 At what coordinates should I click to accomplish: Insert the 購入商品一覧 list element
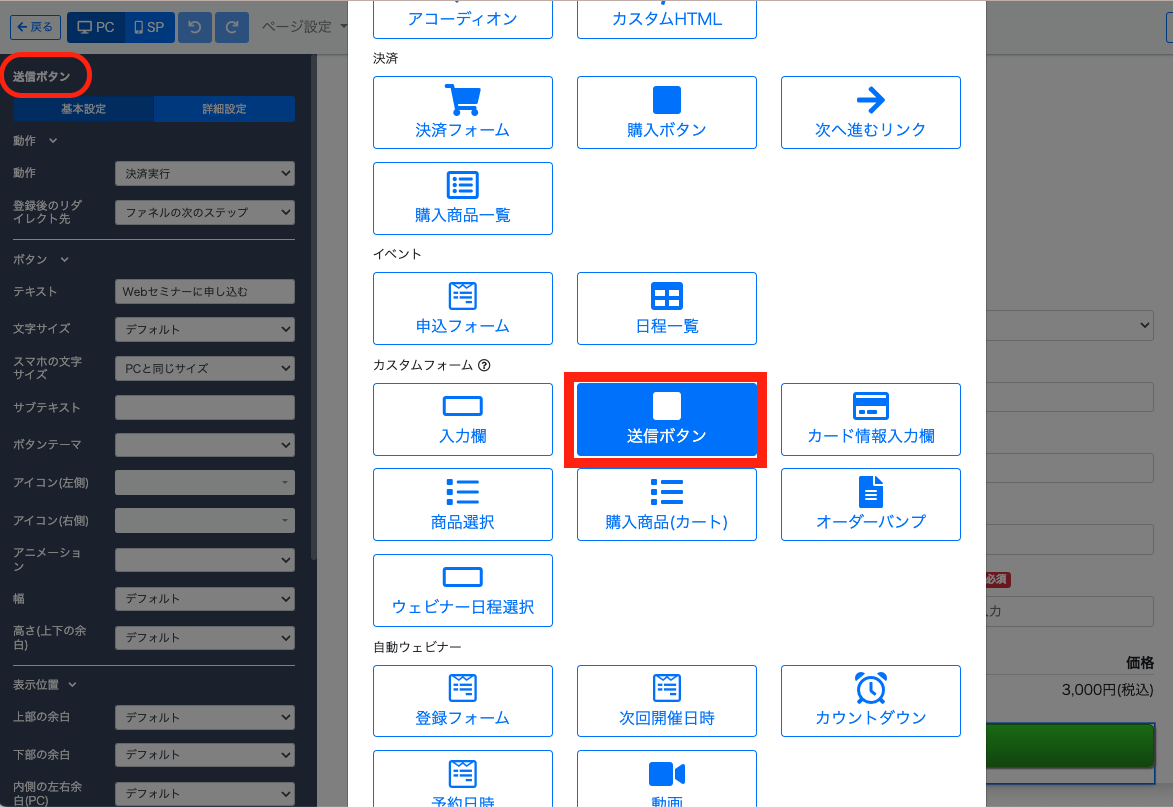(462, 198)
